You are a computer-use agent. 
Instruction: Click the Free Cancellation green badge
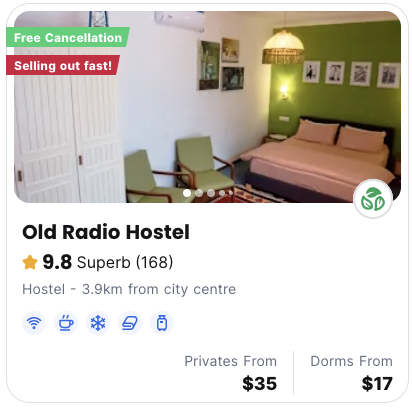(68, 37)
